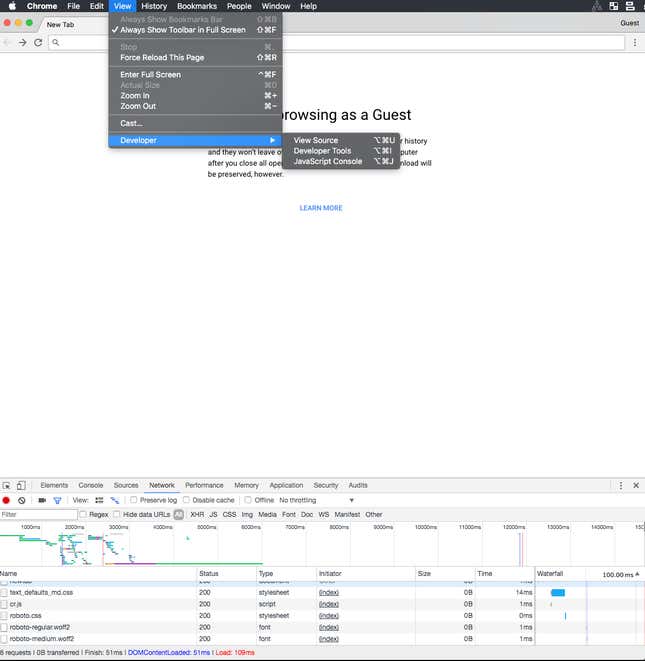645x661 pixels.
Task: Open the History menu
Action: pos(154,6)
